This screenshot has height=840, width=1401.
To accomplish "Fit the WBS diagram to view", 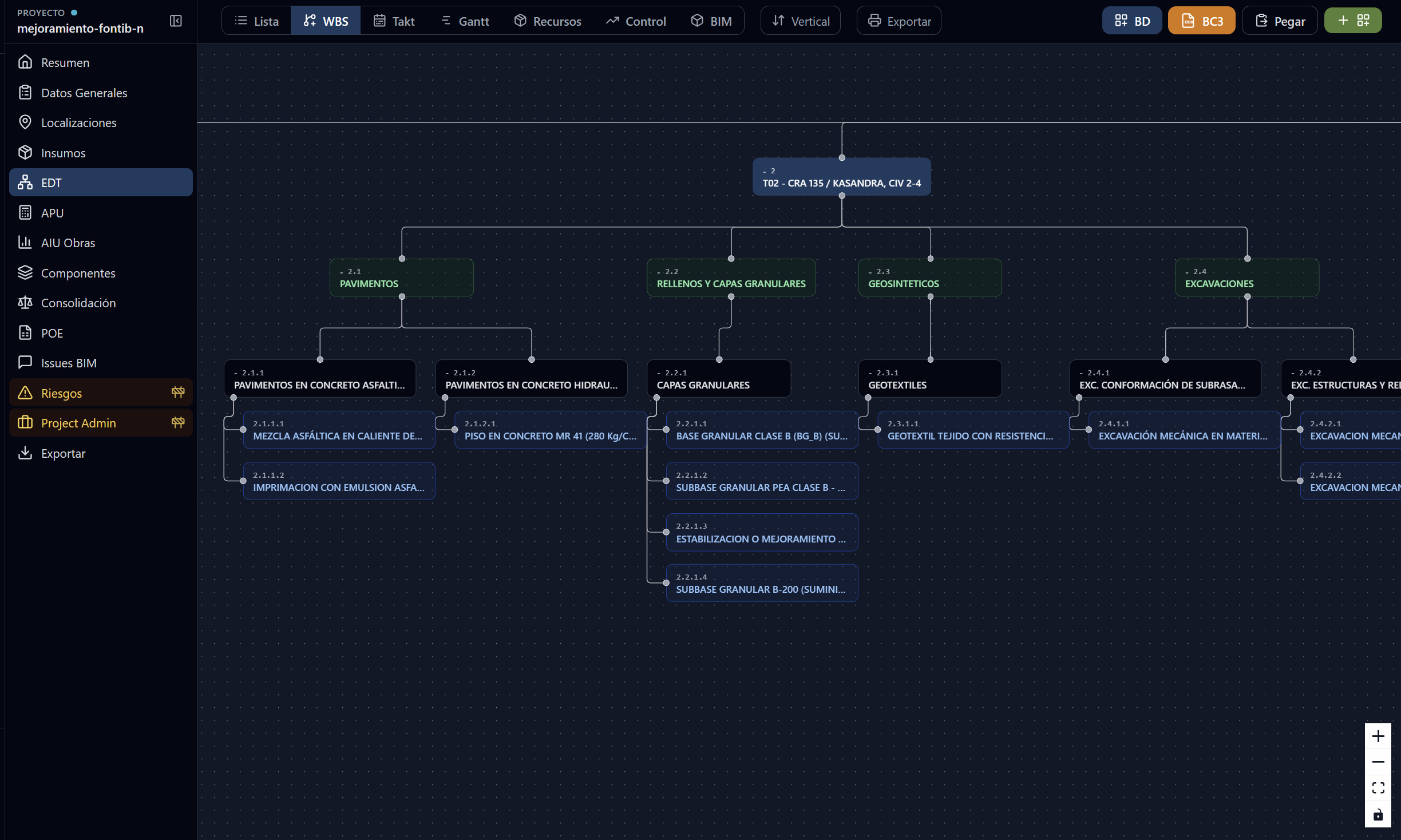I will (x=1378, y=788).
